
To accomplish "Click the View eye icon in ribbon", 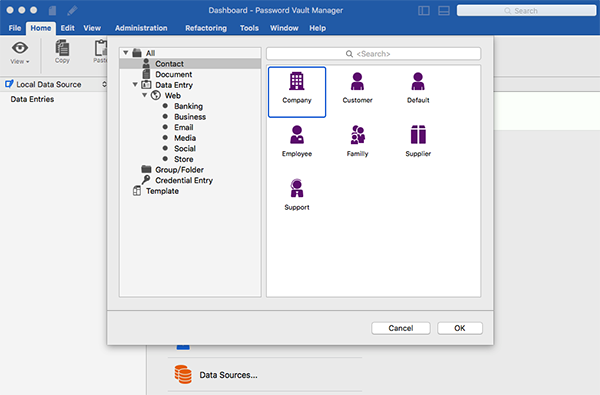I will 20,48.
